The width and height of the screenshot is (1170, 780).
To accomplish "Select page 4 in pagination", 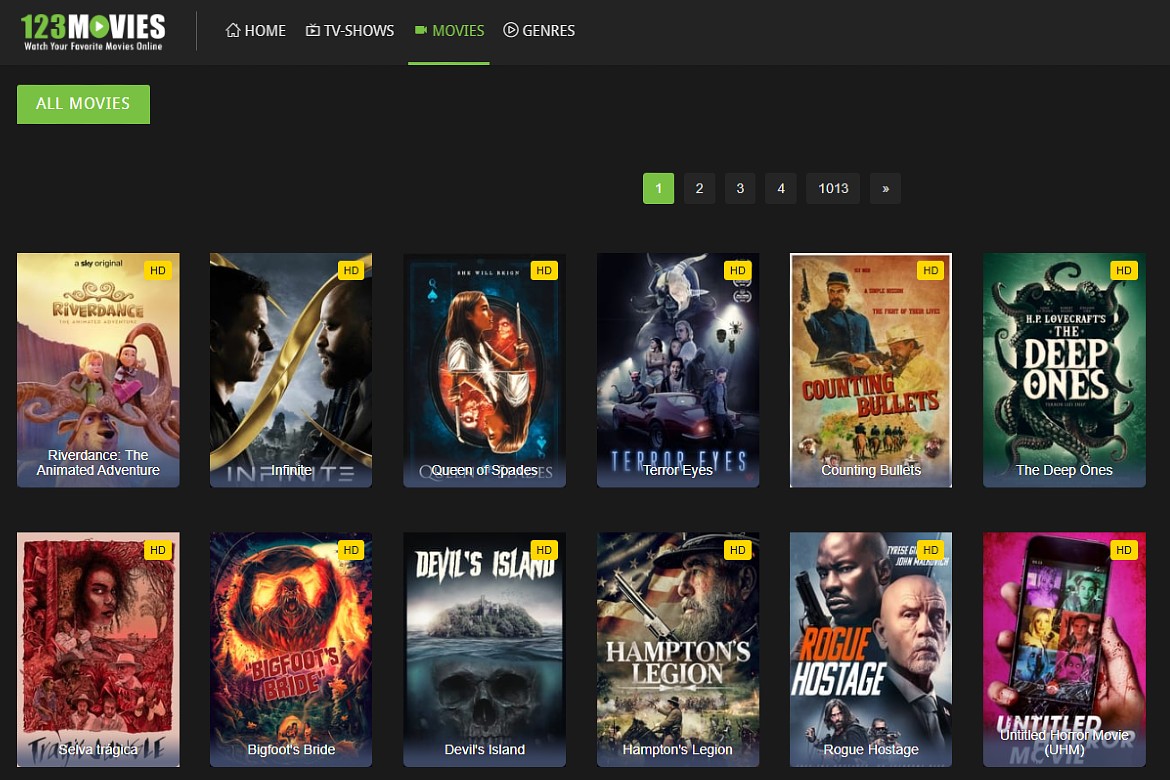I will tap(781, 188).
